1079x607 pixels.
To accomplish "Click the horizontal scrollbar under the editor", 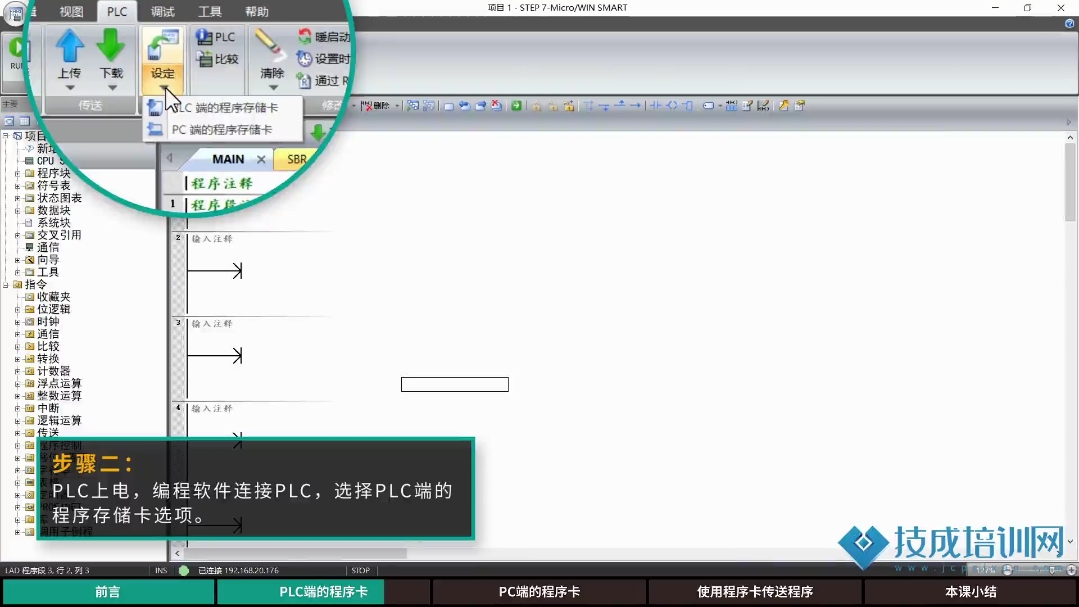I will click(x=296, y=553).
